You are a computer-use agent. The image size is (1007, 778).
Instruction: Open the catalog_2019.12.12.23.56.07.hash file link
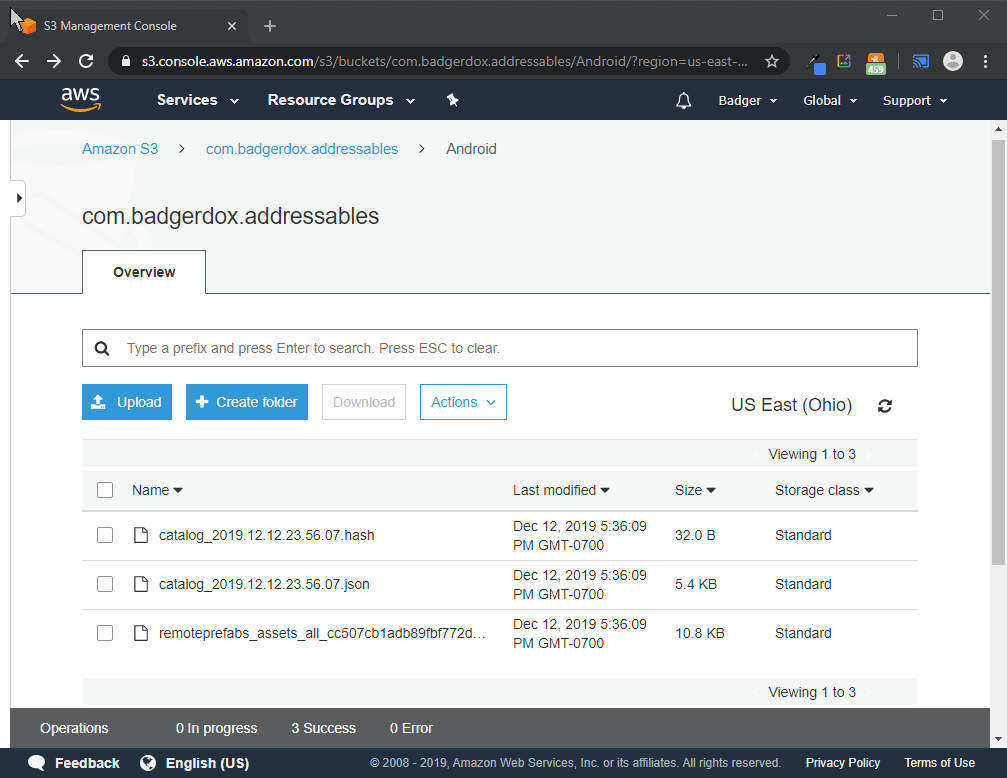pos(267,535)
